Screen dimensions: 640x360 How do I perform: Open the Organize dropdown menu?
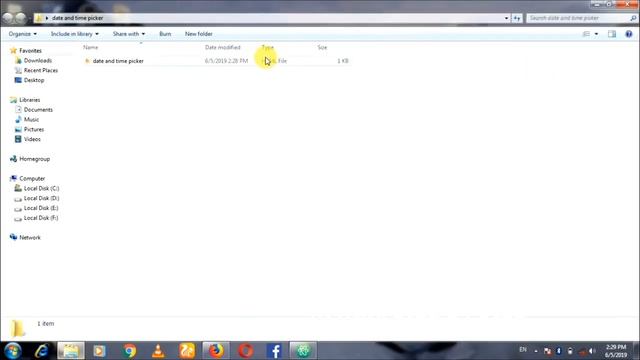point(23,34)
